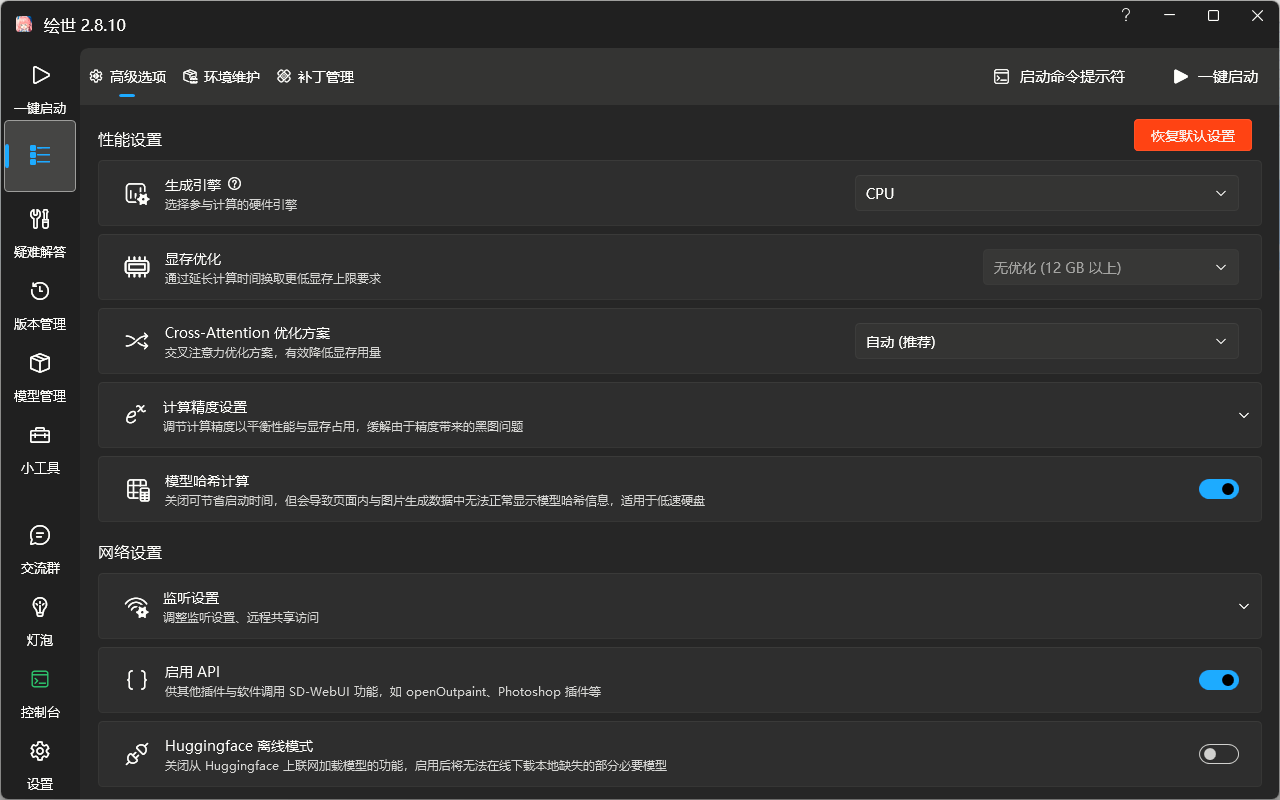Disable the 启用 API switch
This screenshot has height=800, width=1280.
(x=1218, y=680)
